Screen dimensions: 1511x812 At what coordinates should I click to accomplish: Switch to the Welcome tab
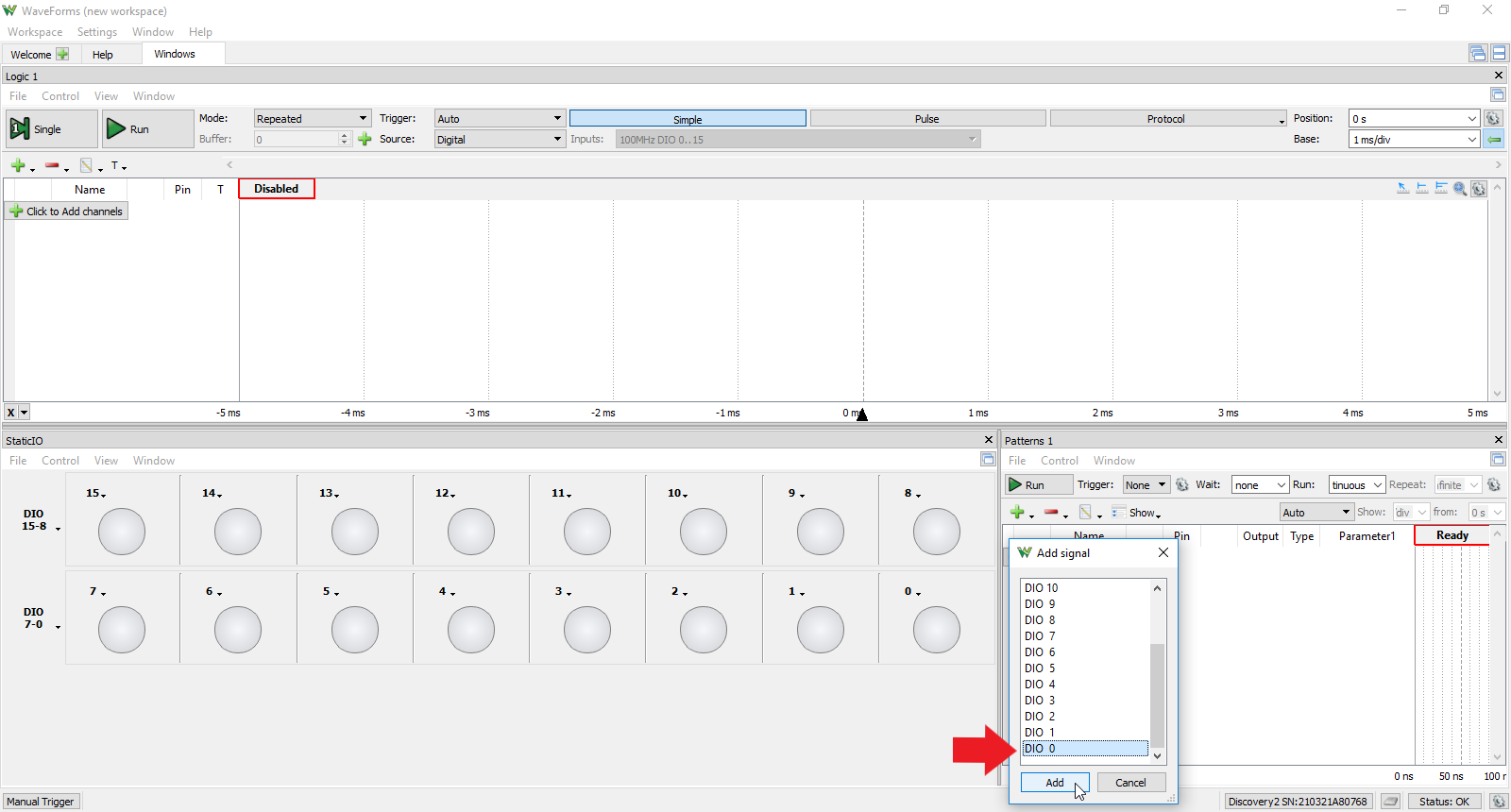[31, 55]
